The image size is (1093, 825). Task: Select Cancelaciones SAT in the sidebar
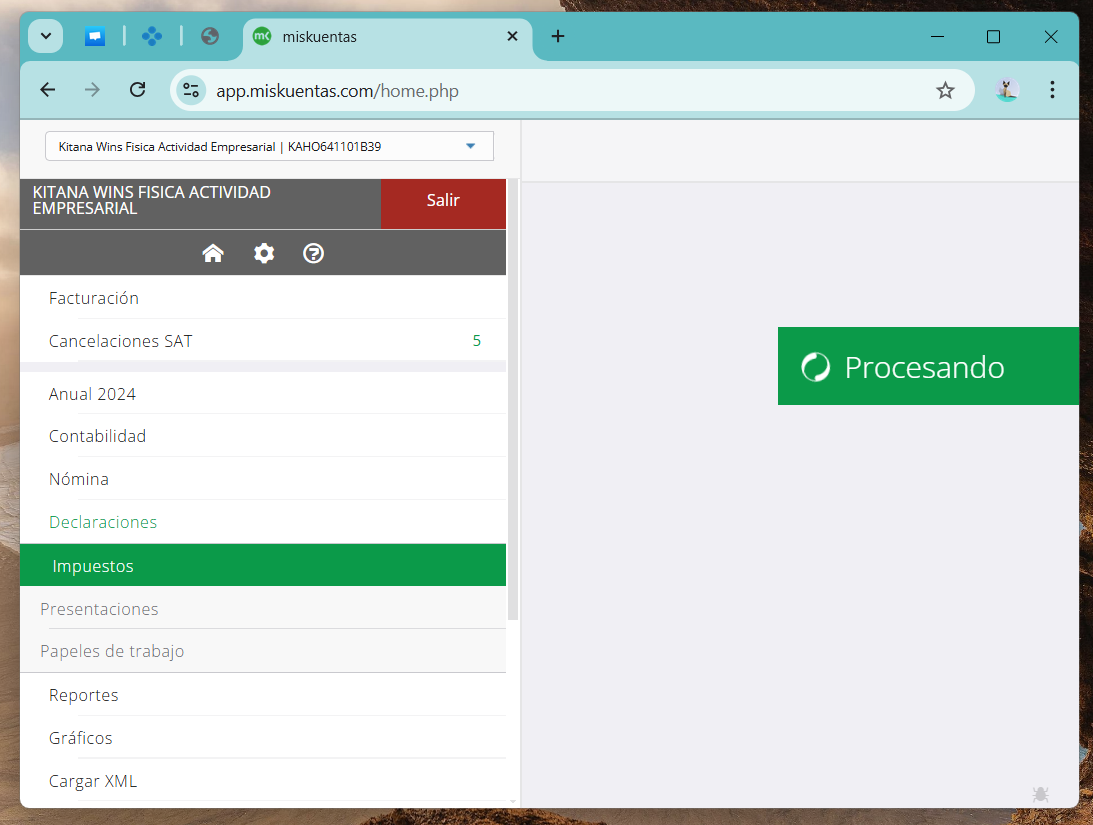(121, 341)
